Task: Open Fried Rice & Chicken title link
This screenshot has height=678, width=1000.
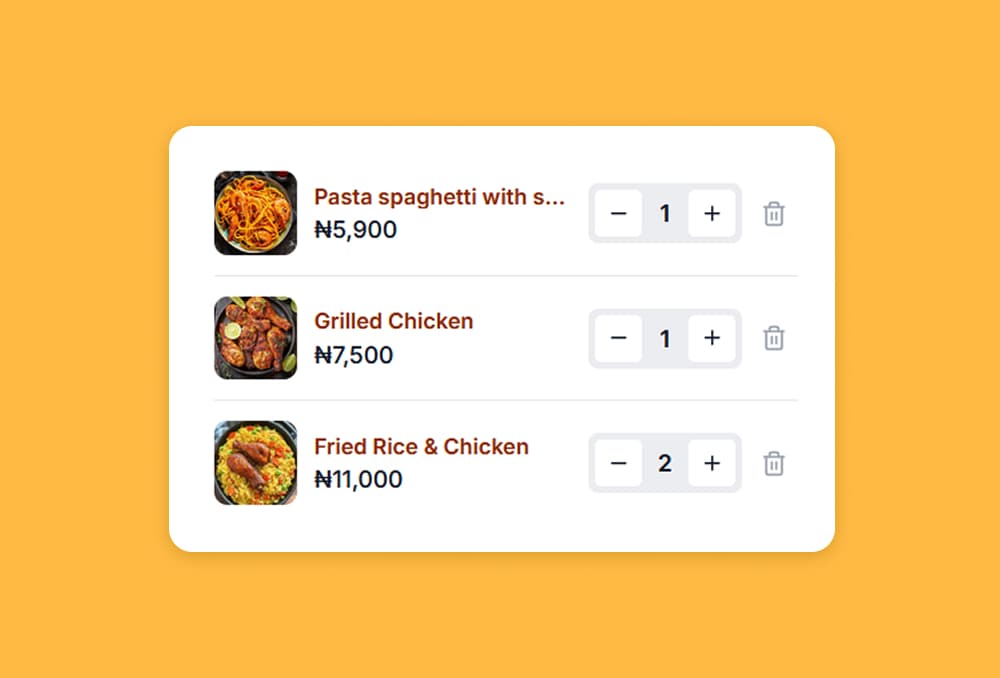Action: click(x=421, y=447)
